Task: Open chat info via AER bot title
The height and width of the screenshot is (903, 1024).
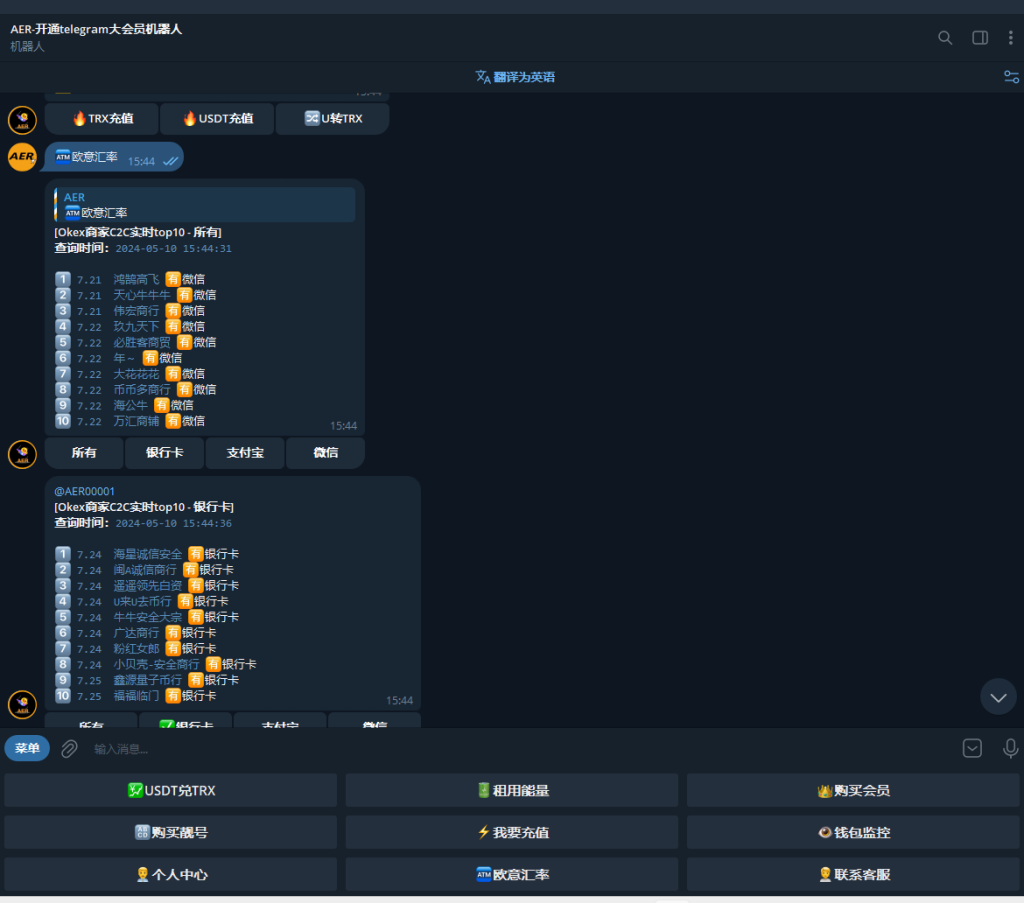Action: 96,29
